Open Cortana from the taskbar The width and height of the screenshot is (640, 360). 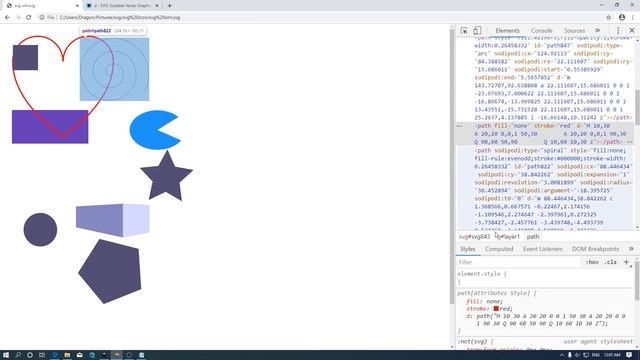coord(30,355)
